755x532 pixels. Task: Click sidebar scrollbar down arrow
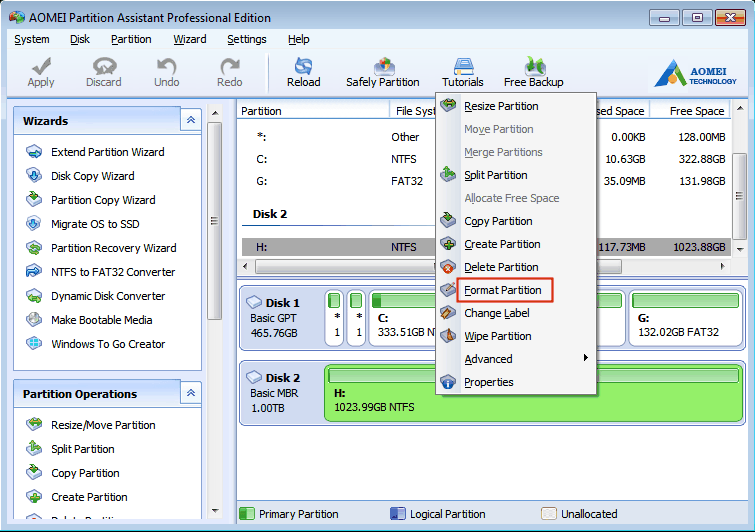[215, 511]
